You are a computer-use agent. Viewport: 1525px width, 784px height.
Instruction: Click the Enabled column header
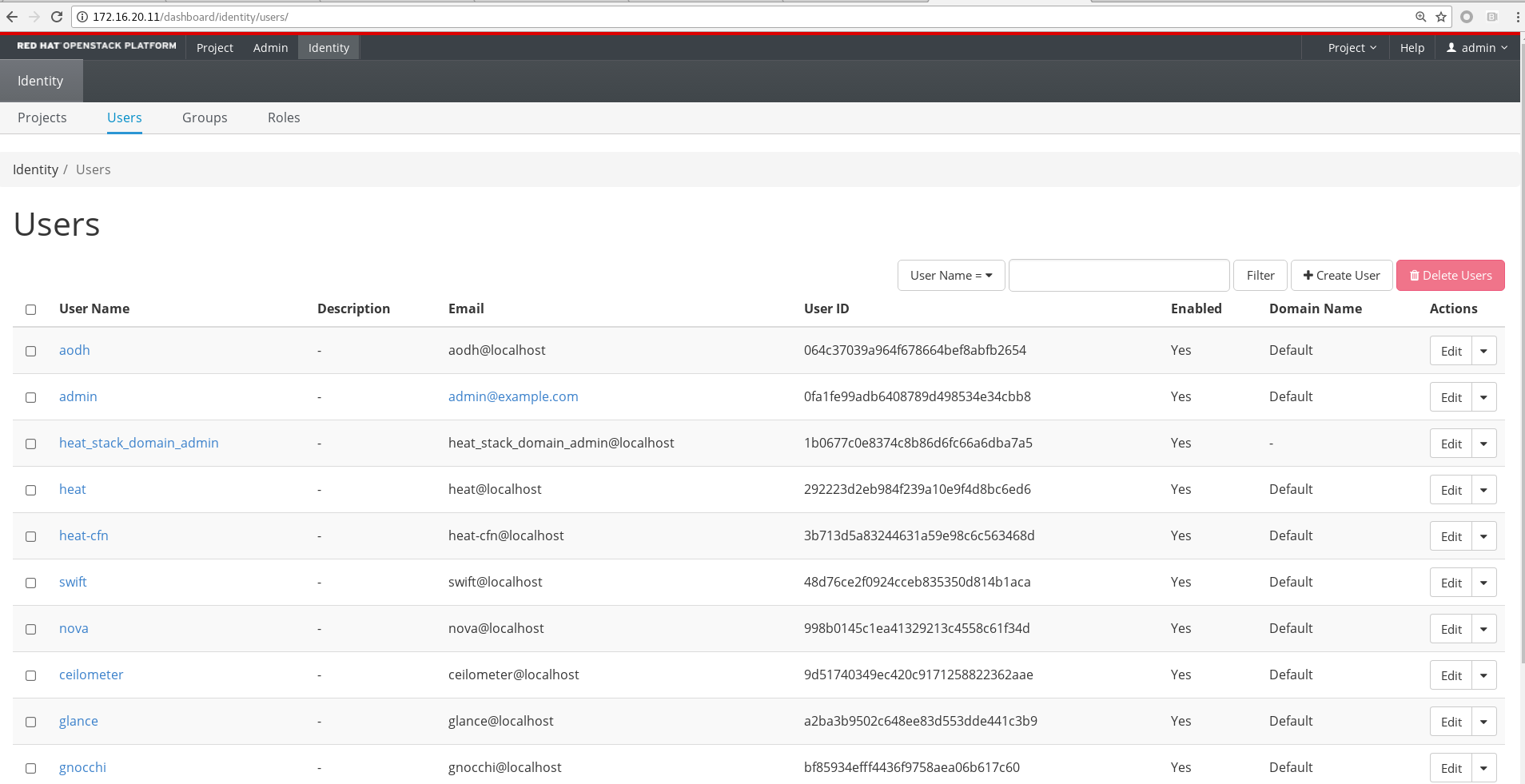(1196, 308)
